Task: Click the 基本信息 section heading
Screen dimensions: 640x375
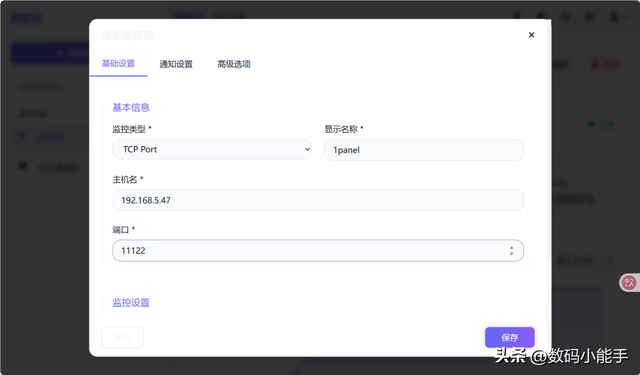Action: click(131, 107)
